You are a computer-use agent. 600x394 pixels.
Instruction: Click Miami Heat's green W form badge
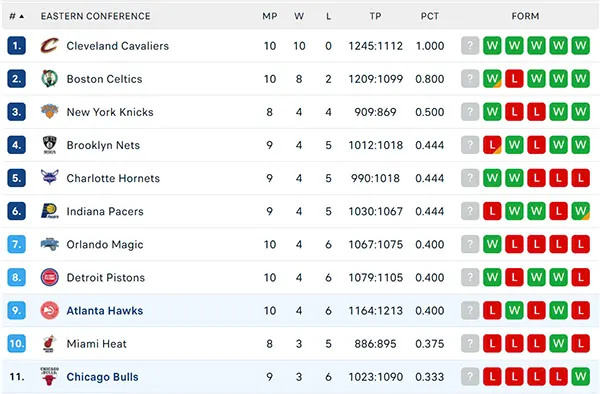coord(558,344)
